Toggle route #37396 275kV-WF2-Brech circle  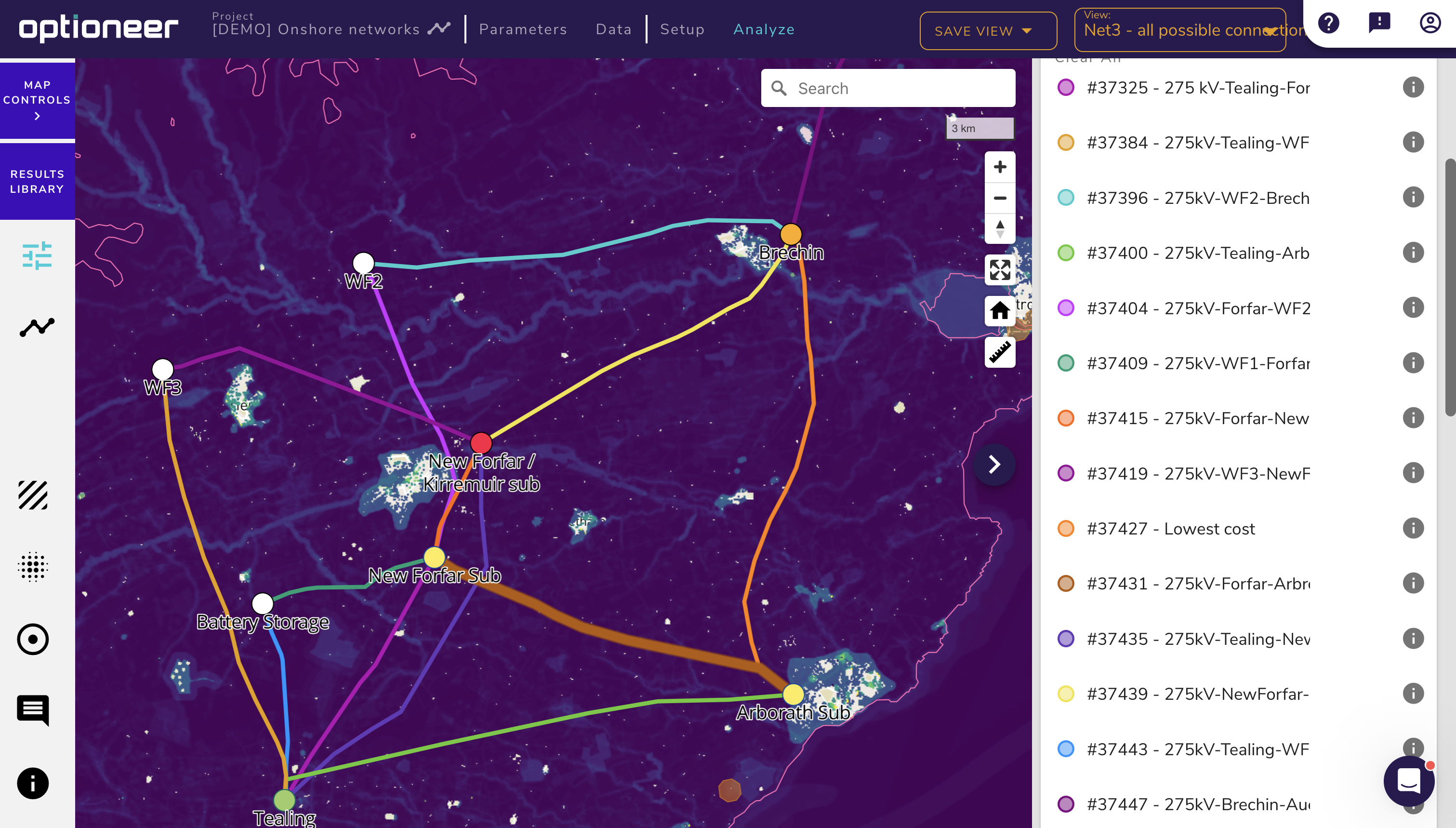click(1066, 198)
